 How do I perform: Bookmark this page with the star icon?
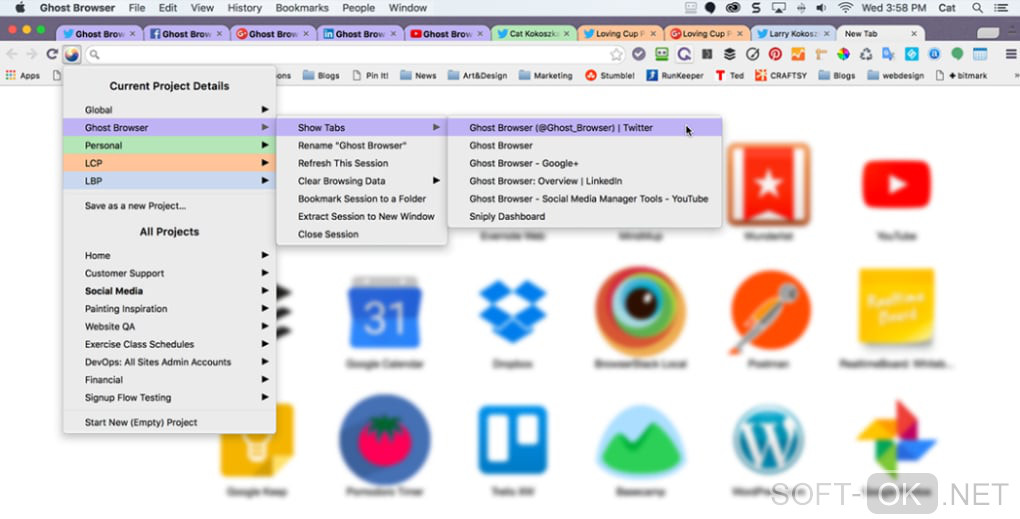616,55
